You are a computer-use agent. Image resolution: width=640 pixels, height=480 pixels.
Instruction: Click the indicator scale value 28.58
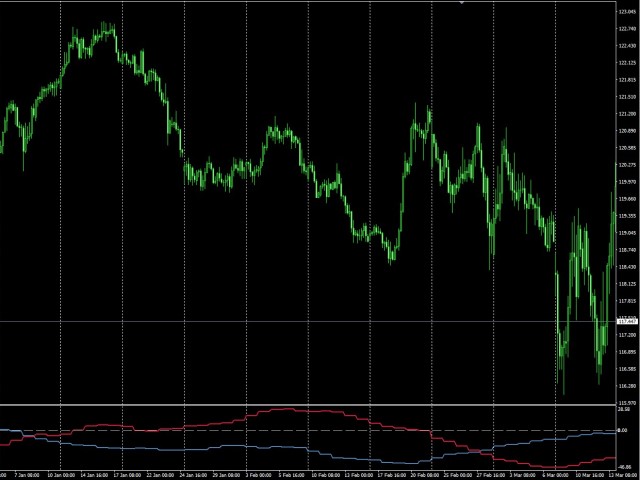pyautogui.click(x=624, y=409)
